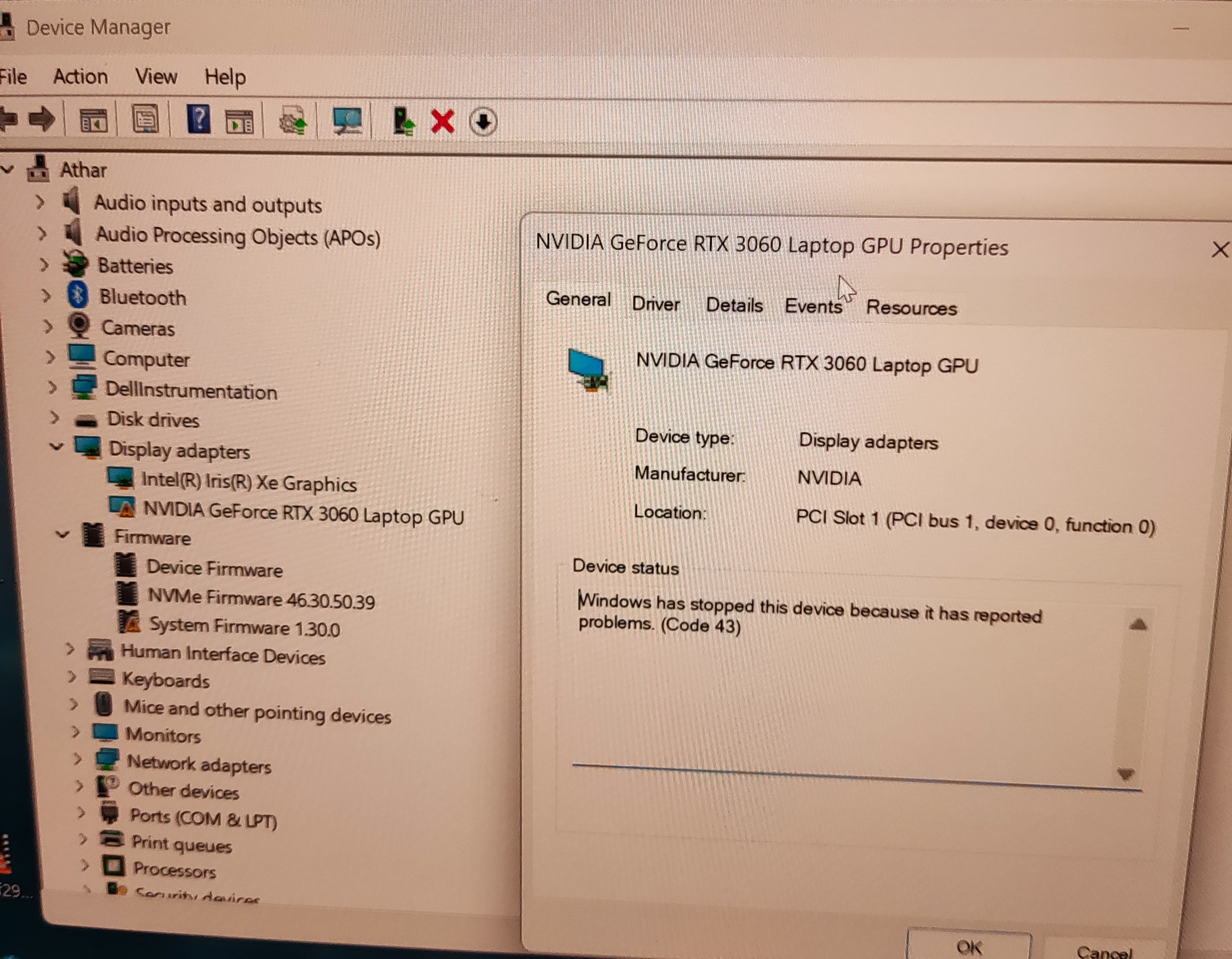Click the Batteries category icon
The height and width of the screenshot is (959, 1232).
(x=76, y=263)
